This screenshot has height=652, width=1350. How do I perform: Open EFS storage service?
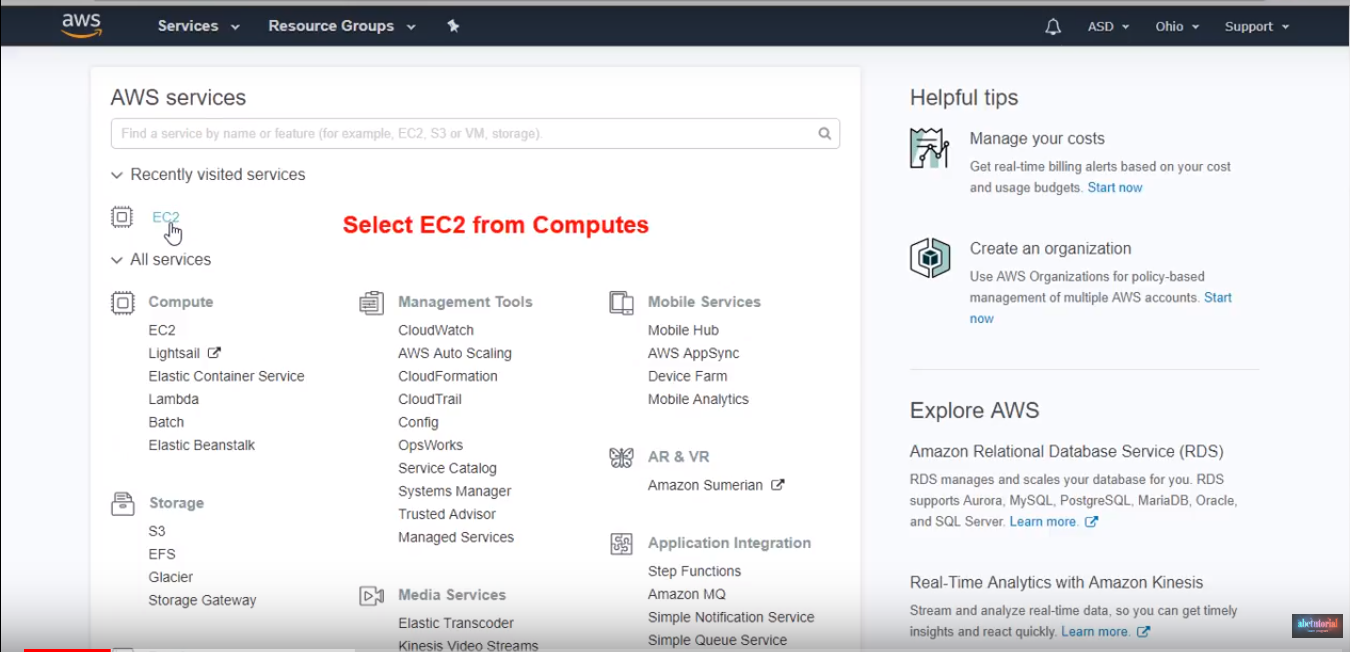162,554
